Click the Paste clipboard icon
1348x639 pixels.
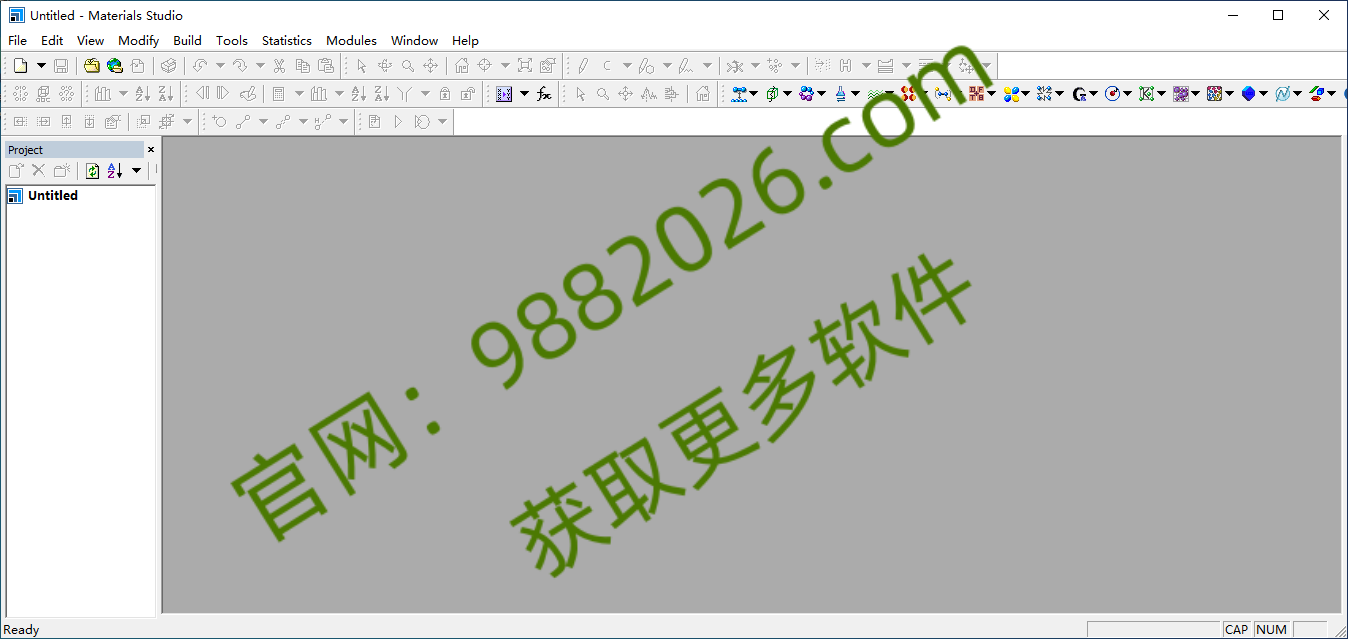(x=326, y=66)
